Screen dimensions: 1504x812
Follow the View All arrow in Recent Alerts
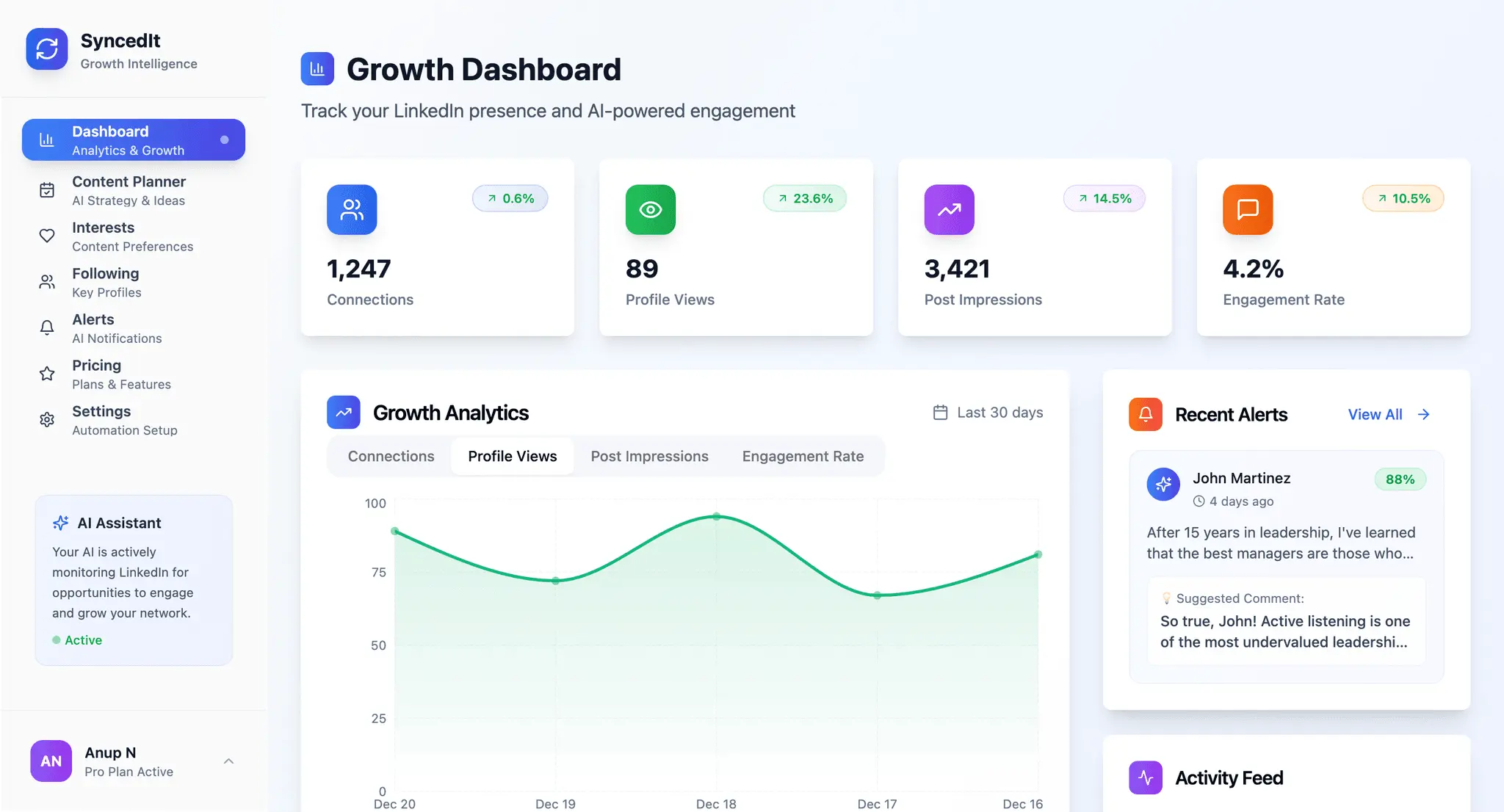(x=1424, y=415)
